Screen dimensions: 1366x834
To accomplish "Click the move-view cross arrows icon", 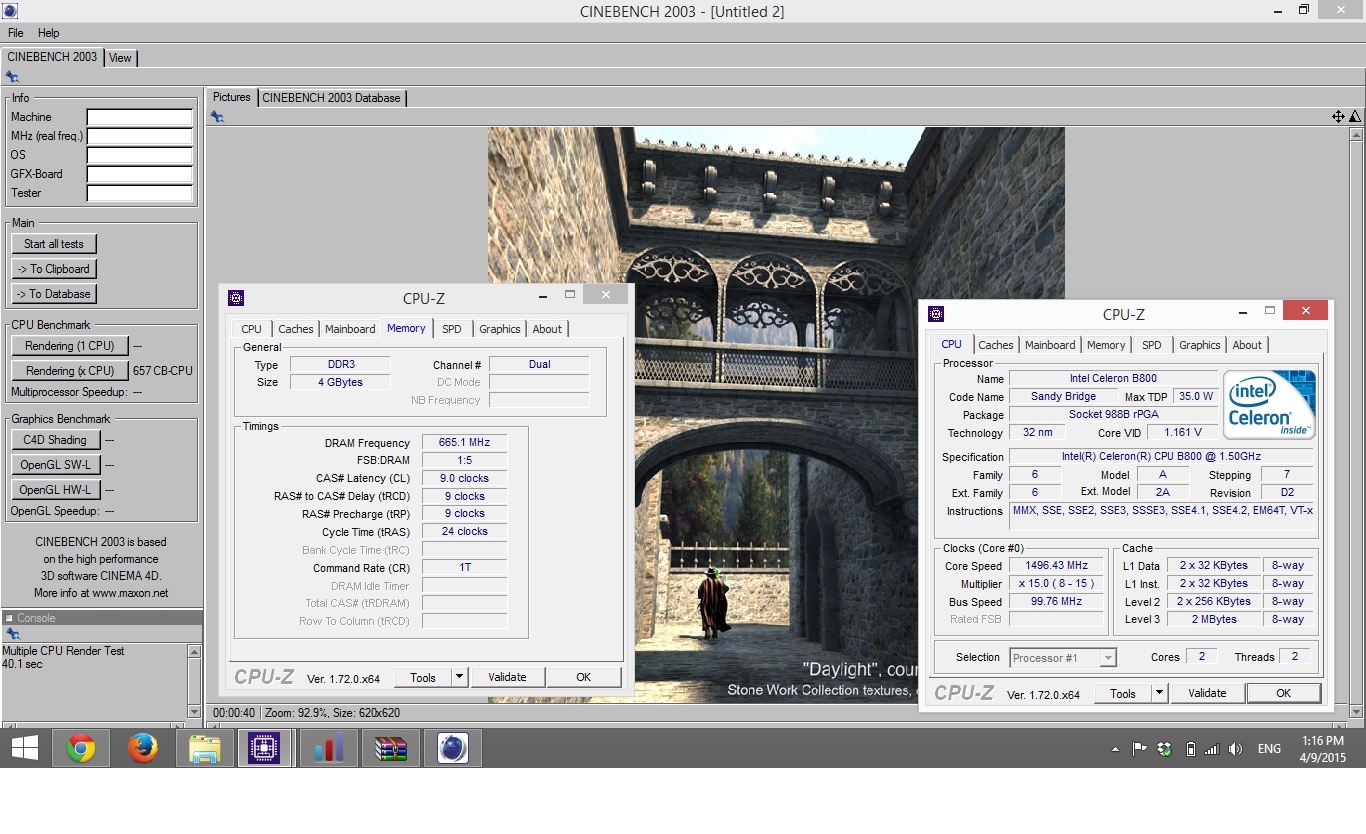I will pyautogui.click(x=1338, y=117).
